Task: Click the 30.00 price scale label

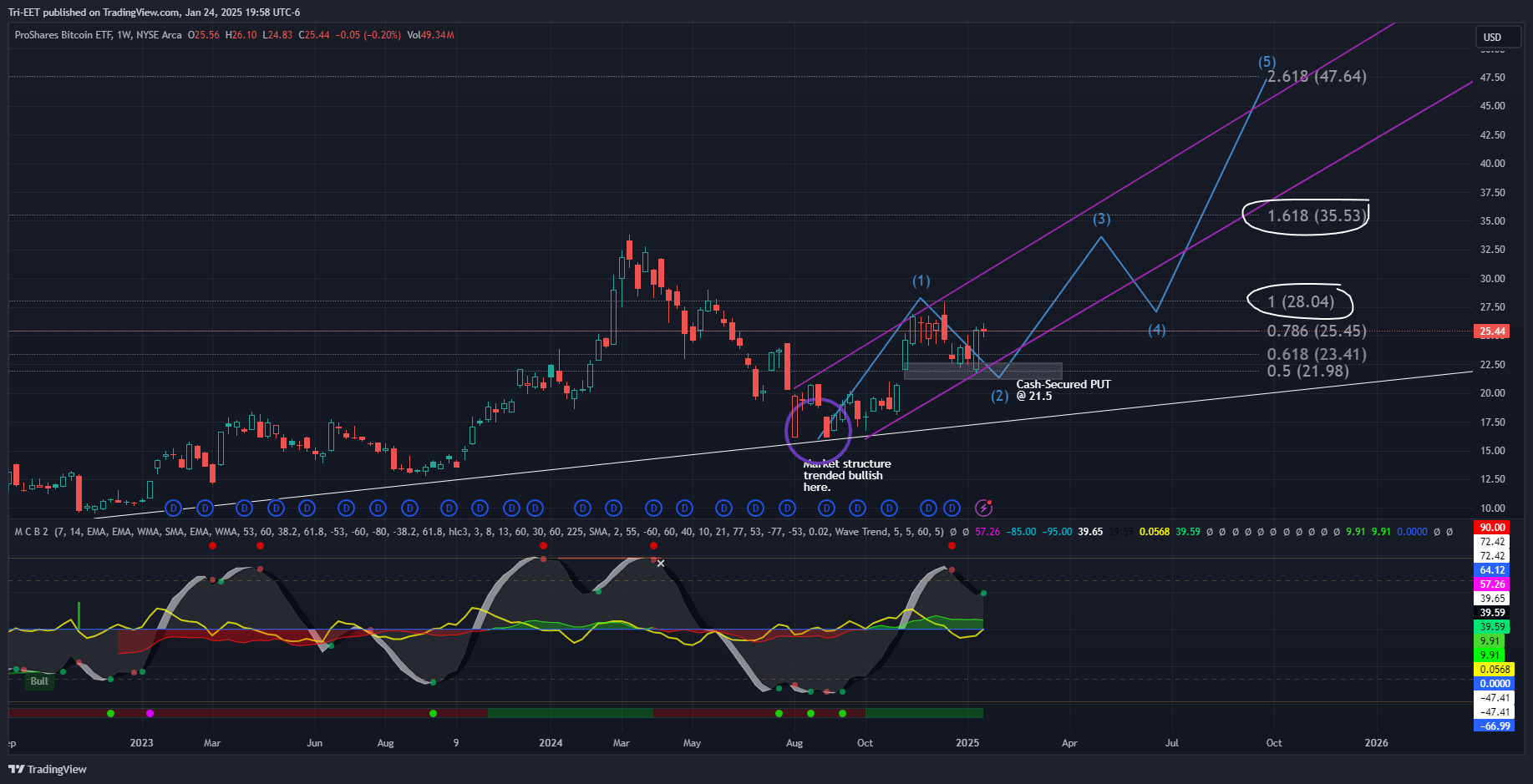Action: tap(1492, 279)
